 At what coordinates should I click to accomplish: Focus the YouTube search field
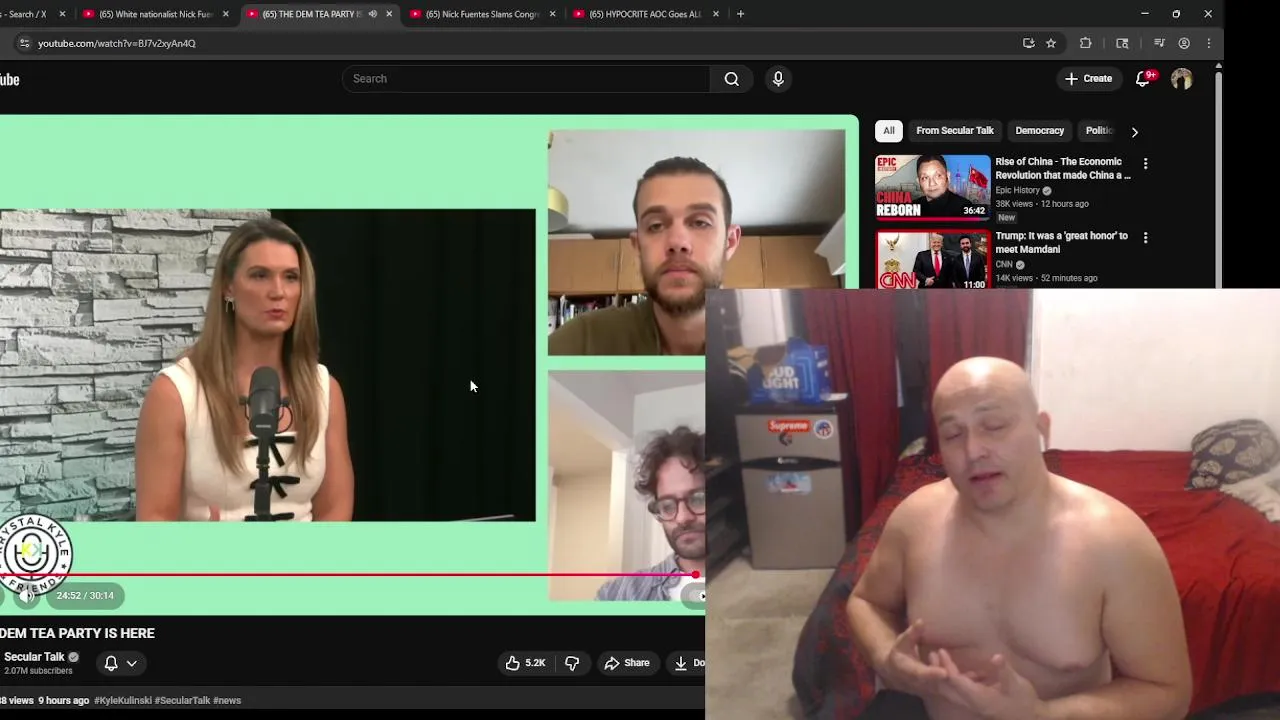[526, 79]
